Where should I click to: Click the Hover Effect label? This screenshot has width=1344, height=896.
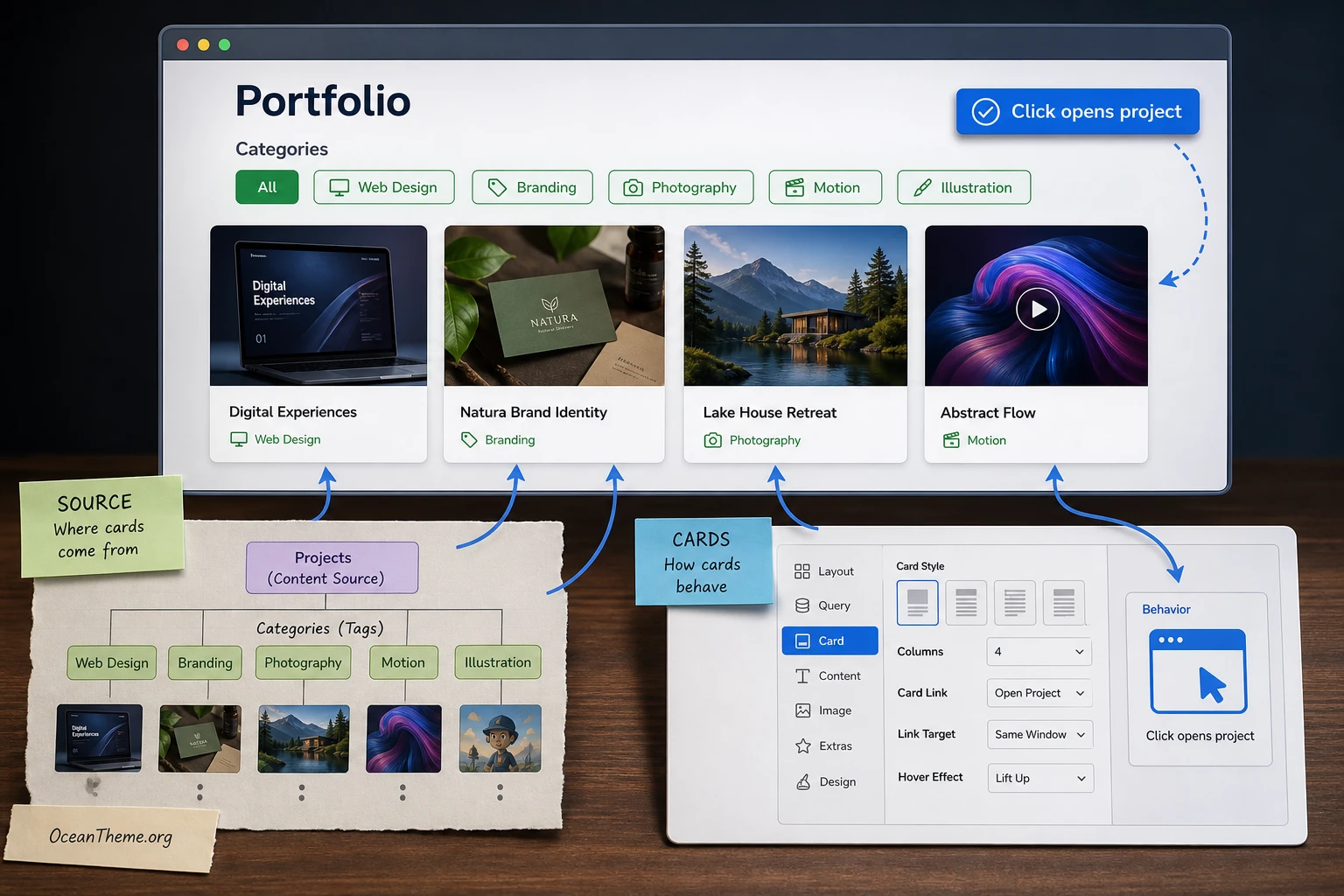(x=930, y=777)
